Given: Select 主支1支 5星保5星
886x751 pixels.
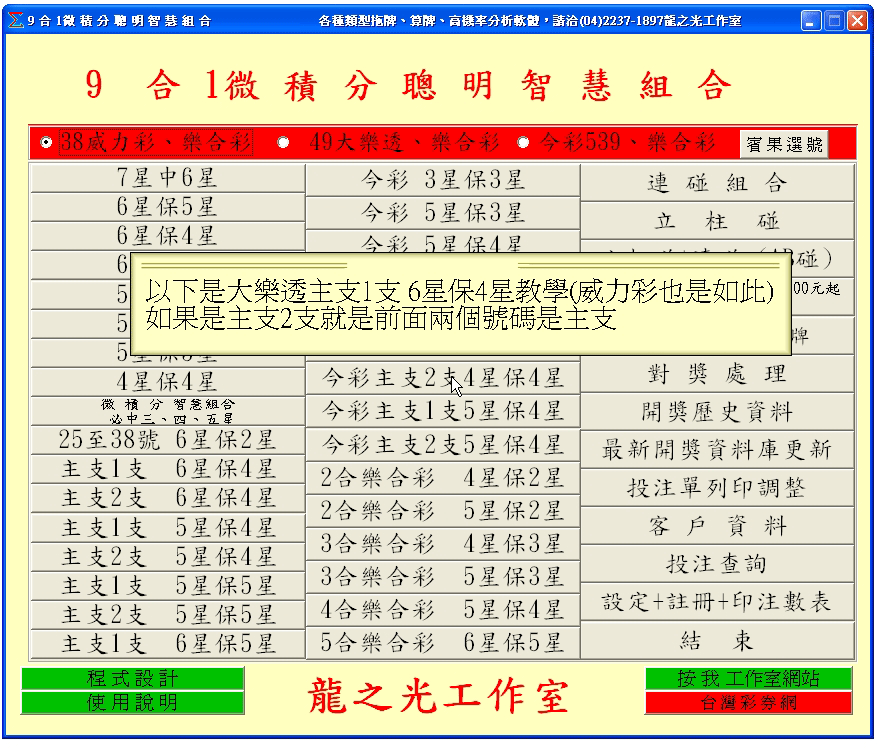Looking at the screenshot, I should click(168, 586).
